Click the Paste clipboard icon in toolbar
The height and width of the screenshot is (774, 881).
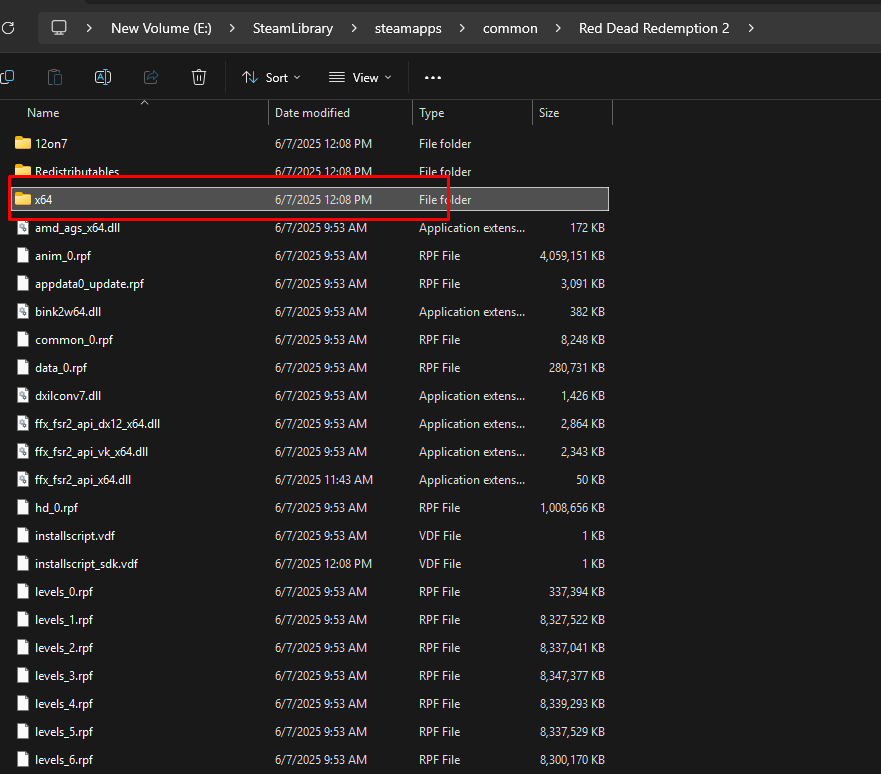click(x=55, y=77)
